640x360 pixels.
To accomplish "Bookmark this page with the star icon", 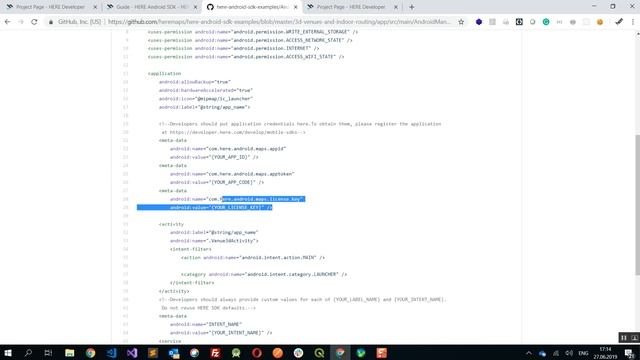I will [x=461, y=22].
